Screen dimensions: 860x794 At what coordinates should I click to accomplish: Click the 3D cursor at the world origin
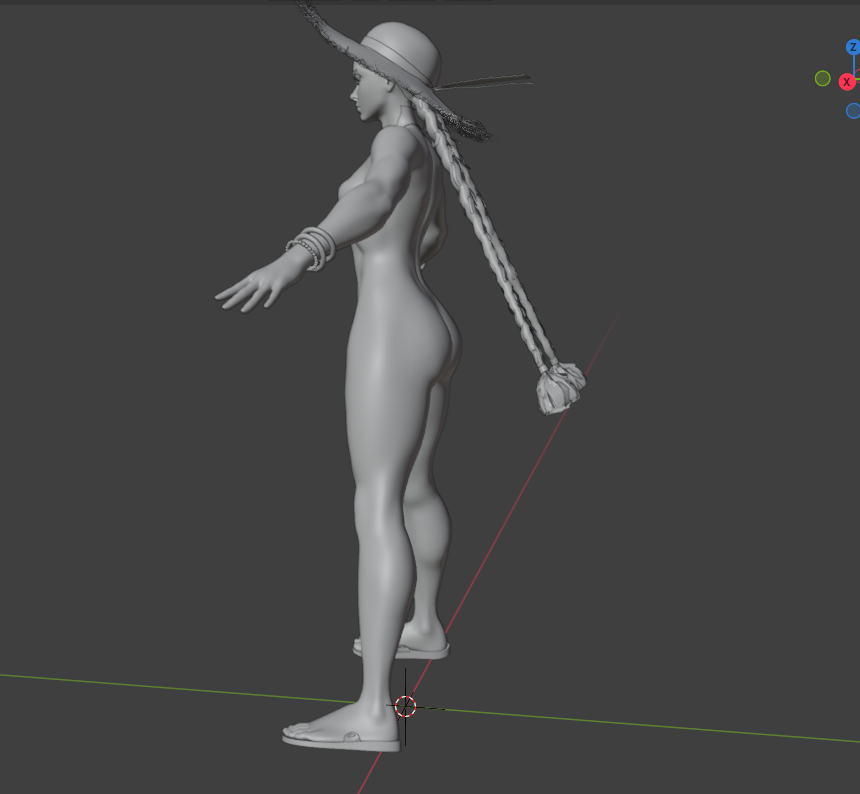[x=405, y=706]
